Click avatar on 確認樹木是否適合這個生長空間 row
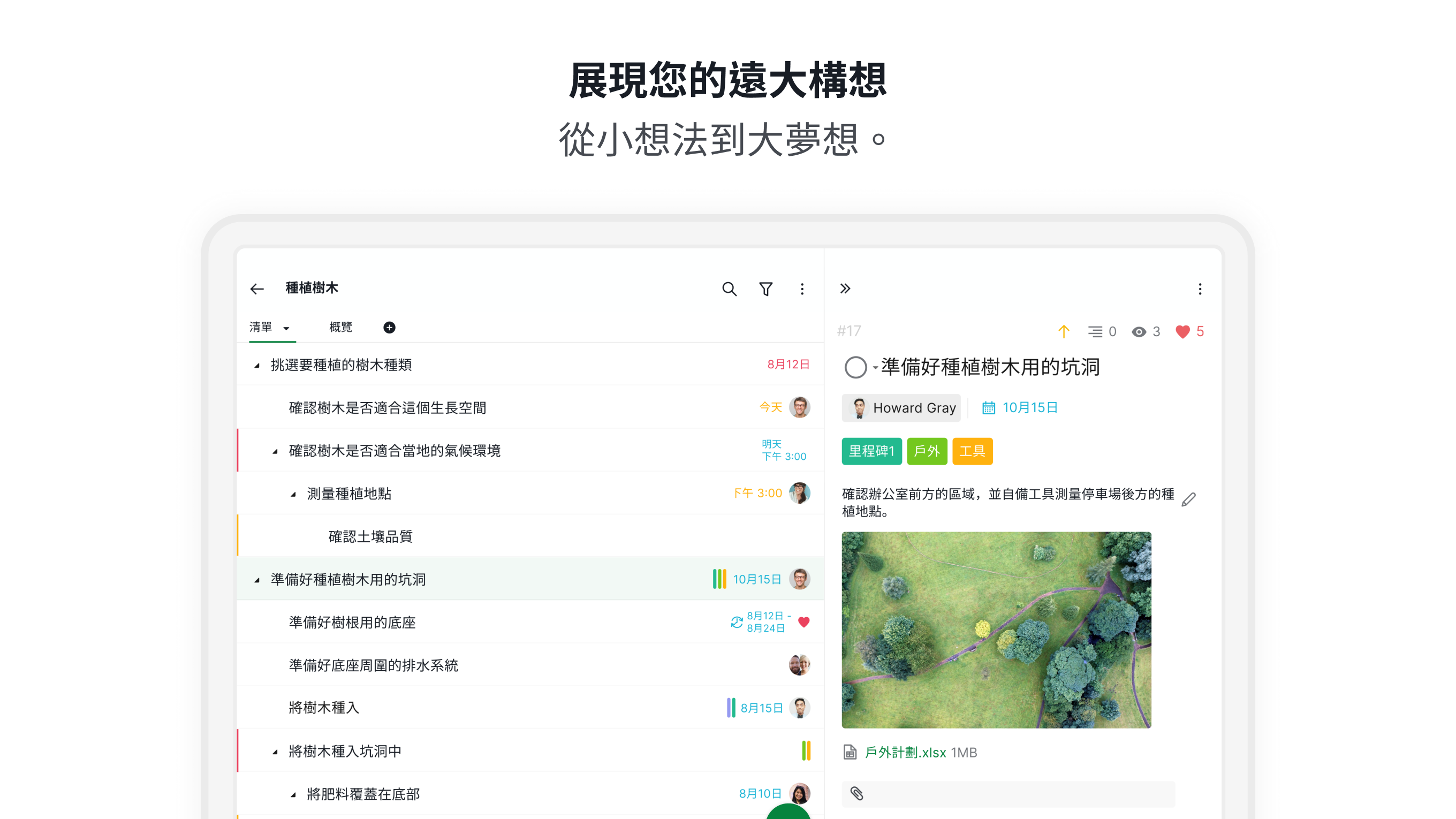The width and height of the screenshot is (1456, 819). pyautogui.click(x=799, y=407)
